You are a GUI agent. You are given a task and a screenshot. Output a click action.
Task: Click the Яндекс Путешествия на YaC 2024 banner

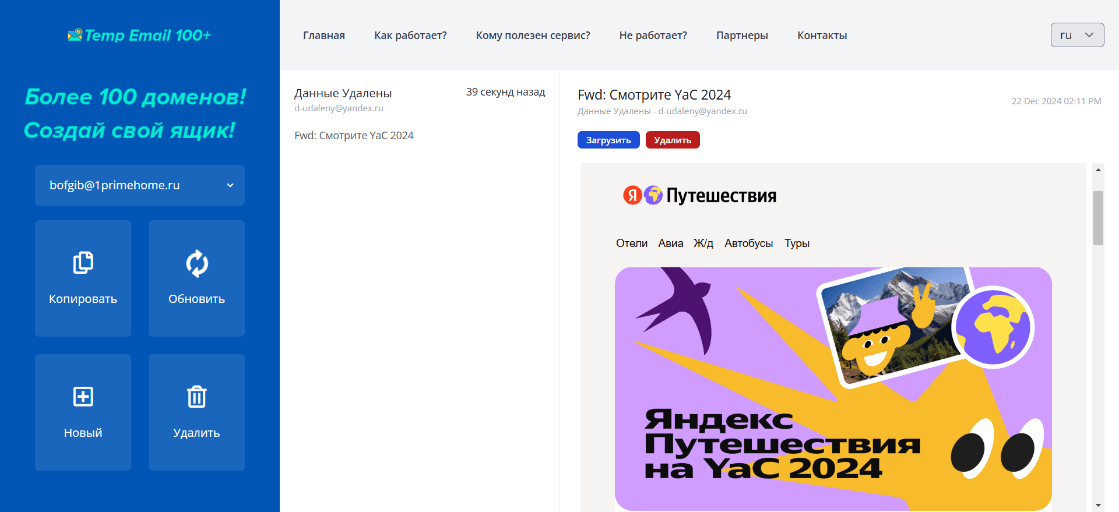coord(834,388)
